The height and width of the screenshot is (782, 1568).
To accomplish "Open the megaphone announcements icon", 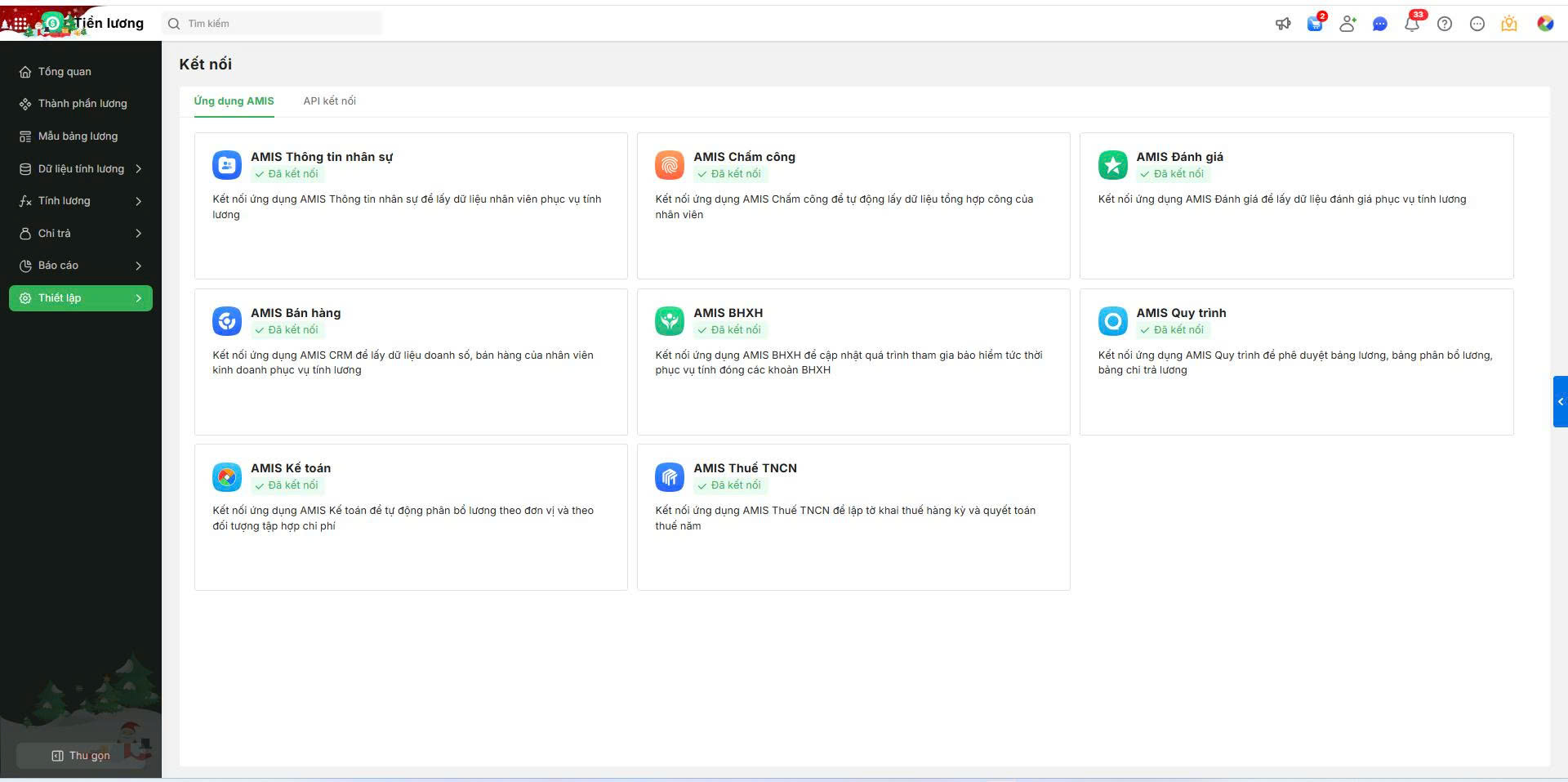I will [x=1283, y=24].
